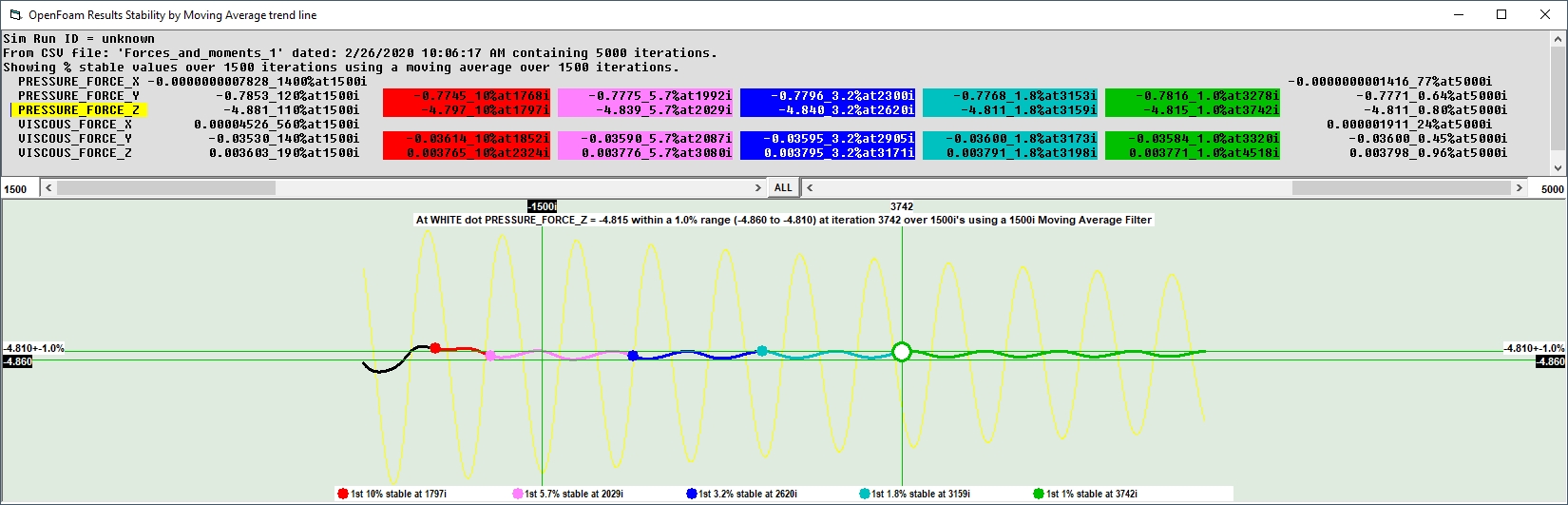This screenshot has height=505, width=1568.
Task: Click legend entry 1st 1.8% stable at 3159i
Action: [914, 494]
